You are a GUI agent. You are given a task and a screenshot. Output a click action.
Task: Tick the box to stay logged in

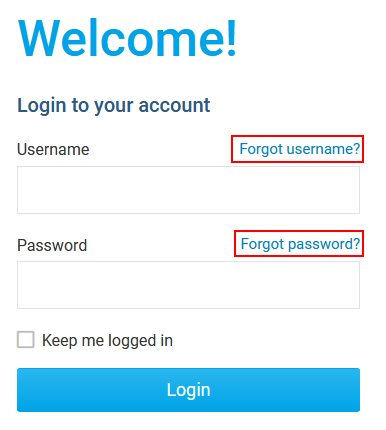pos(26,340)
